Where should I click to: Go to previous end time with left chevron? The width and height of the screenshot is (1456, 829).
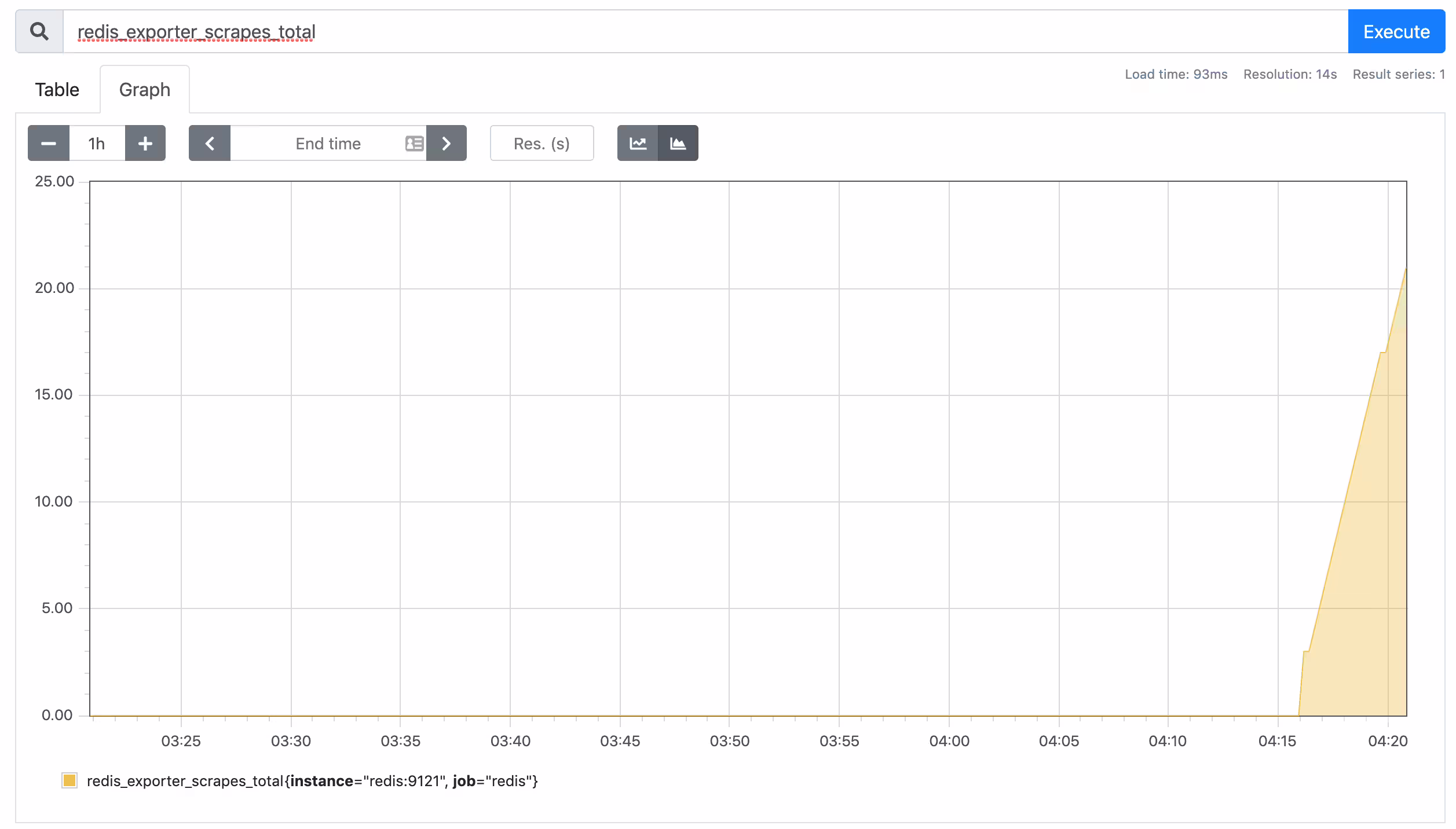(210, 143)
